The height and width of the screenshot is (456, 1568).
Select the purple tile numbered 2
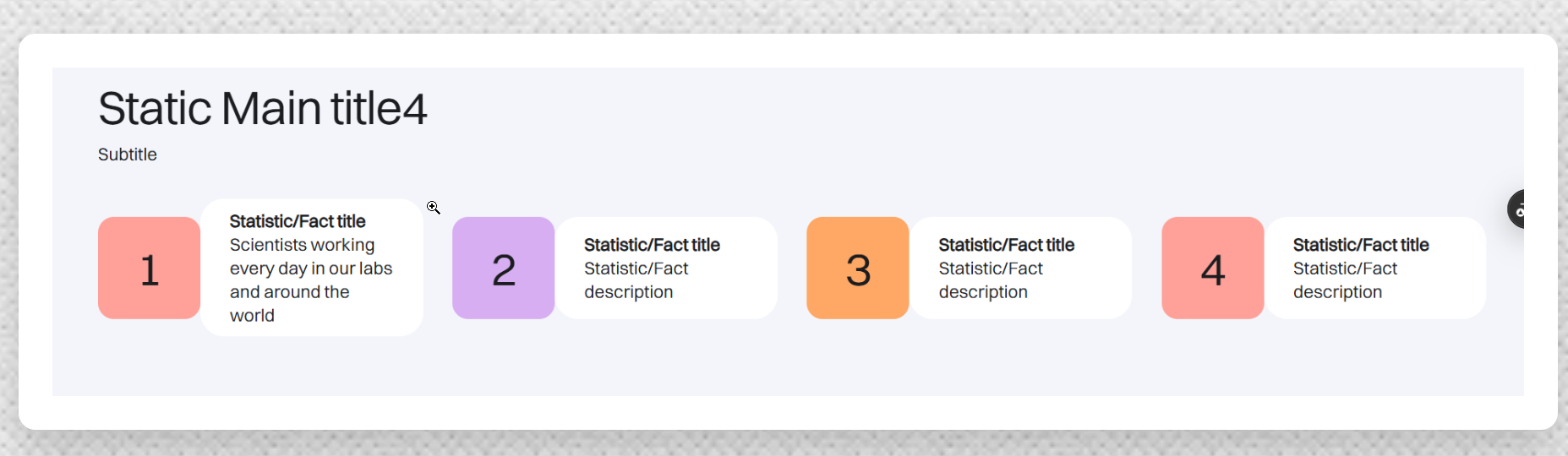(503, 269)
